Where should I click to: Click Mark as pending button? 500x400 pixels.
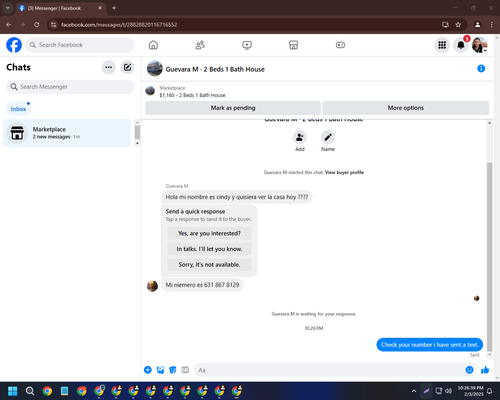point(233,108)
